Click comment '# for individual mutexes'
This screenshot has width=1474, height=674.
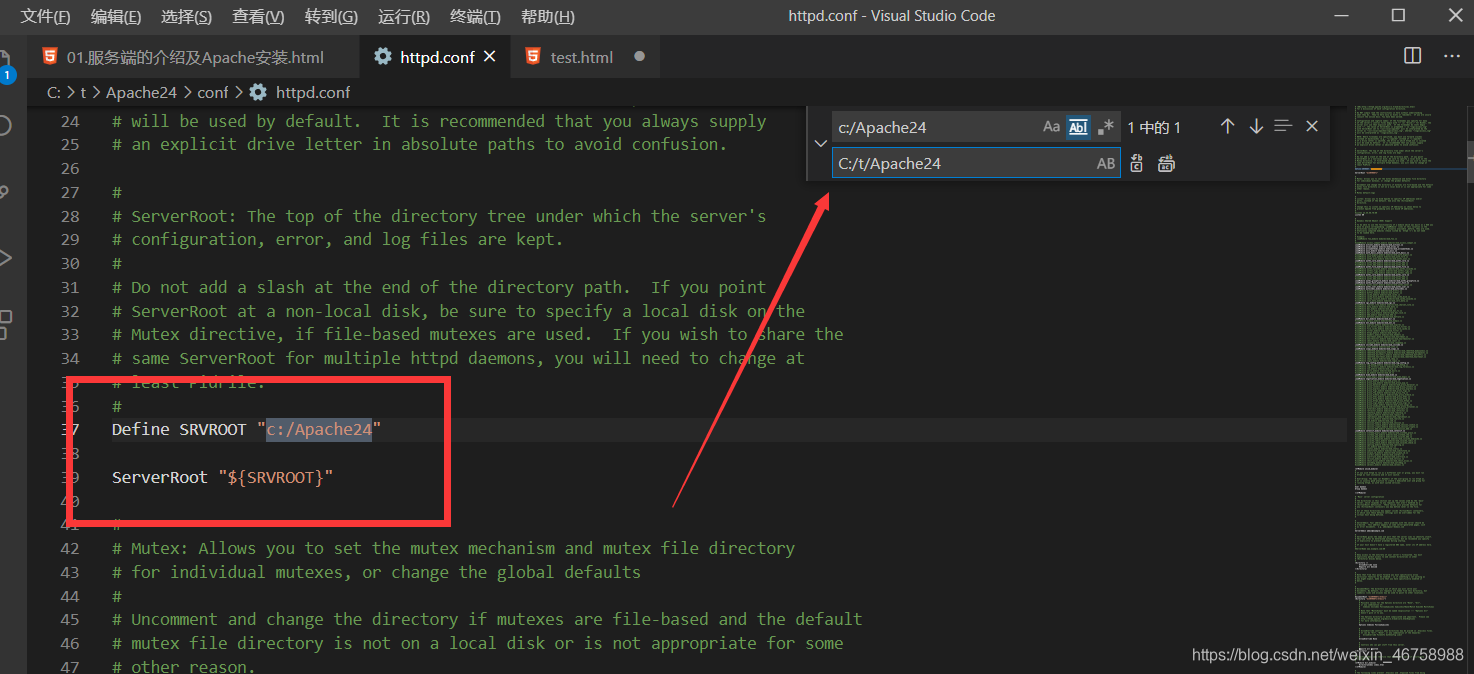point(377,572)
